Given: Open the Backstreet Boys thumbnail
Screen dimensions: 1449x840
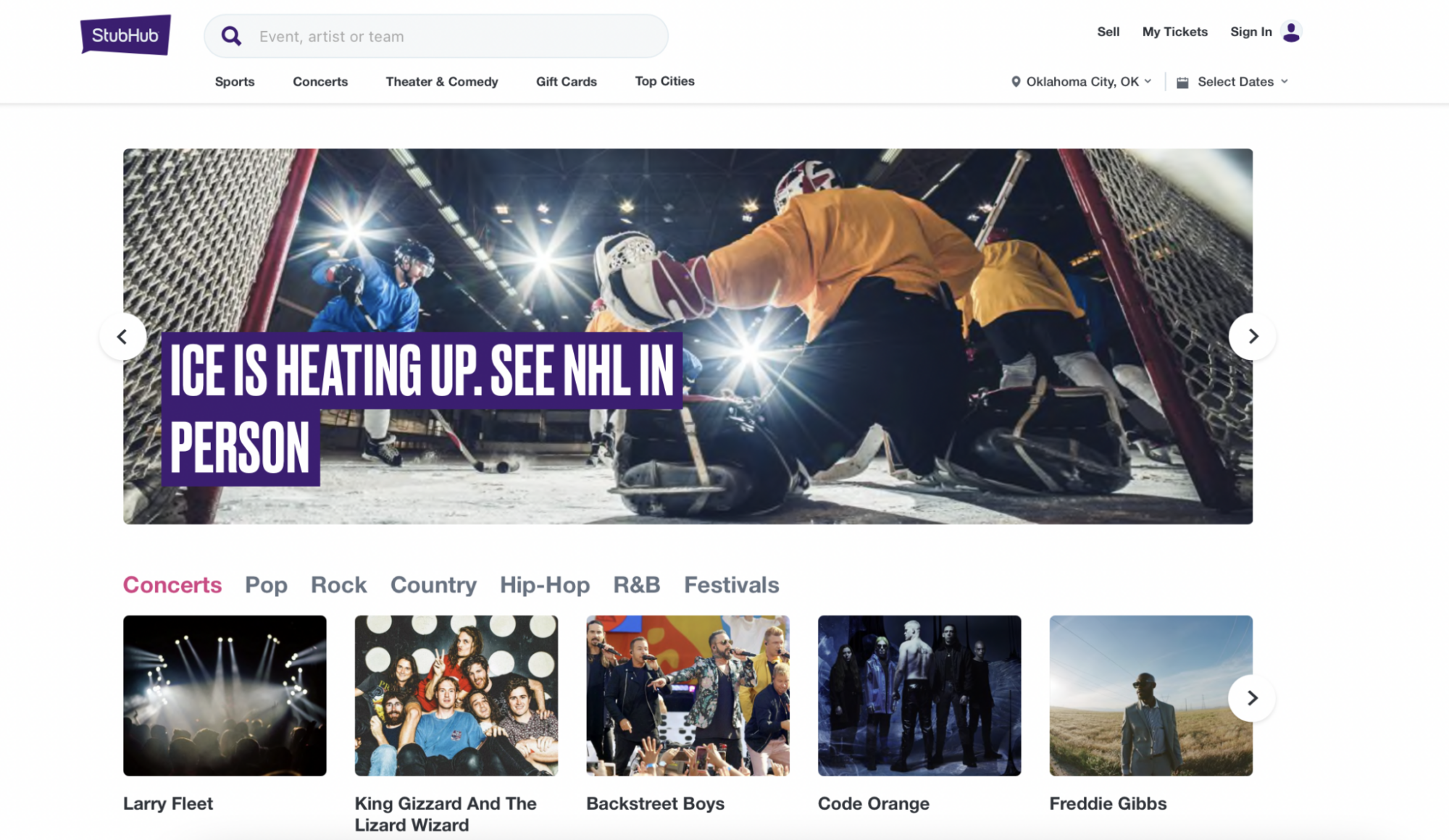Looking at the screenshot, I should [688, 695].
